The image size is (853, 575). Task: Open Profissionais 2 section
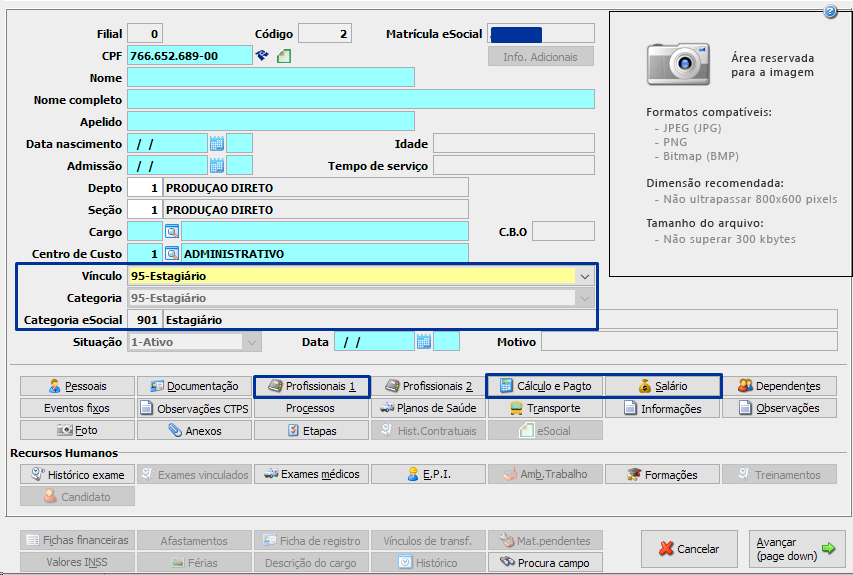click(x=428, y=386)
